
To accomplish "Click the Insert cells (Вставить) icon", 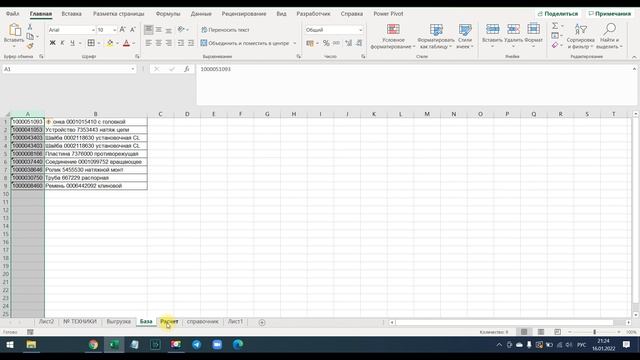I will (x=492, y=29).
